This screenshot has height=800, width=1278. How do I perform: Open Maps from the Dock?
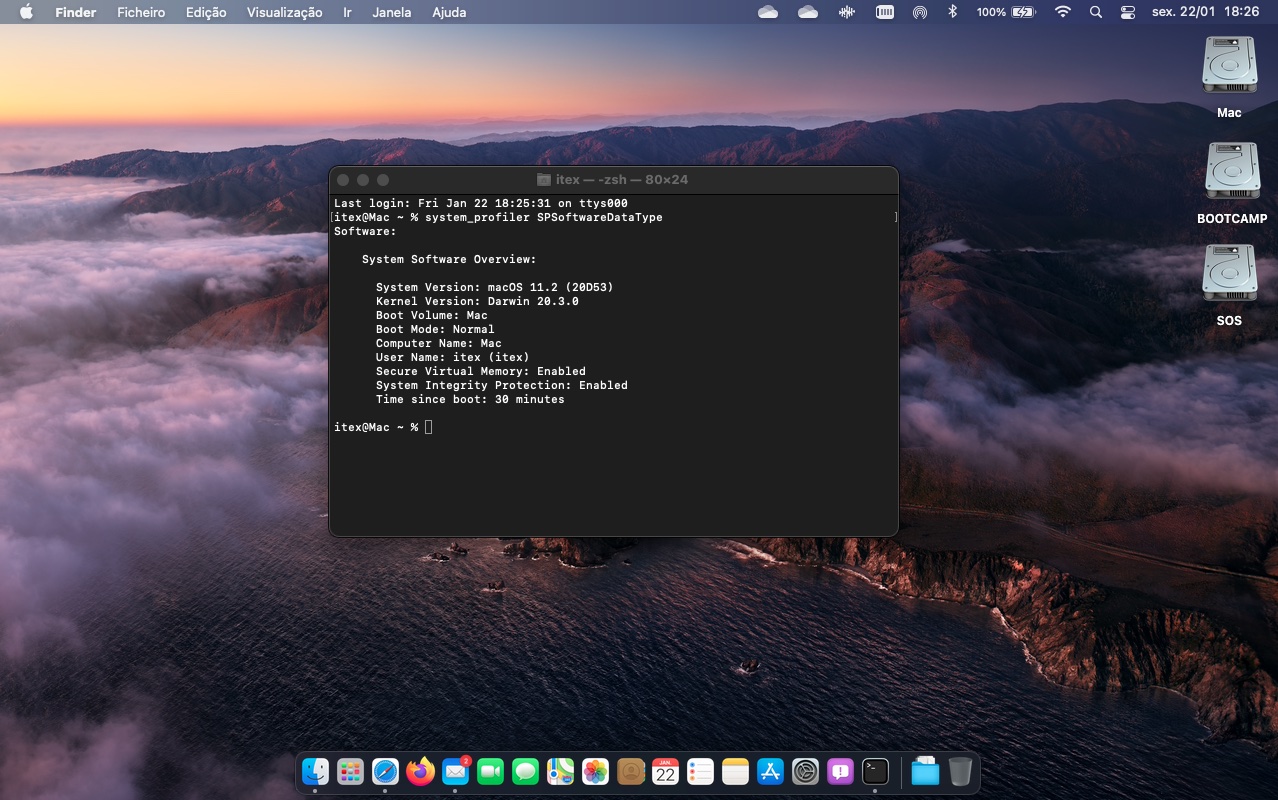point(560,772)
